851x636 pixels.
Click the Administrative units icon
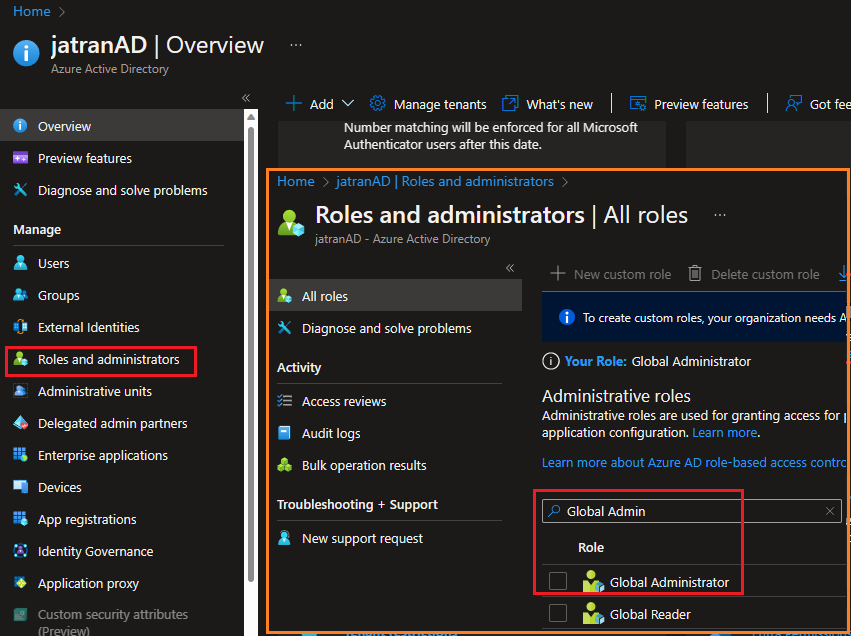[20, 391]
